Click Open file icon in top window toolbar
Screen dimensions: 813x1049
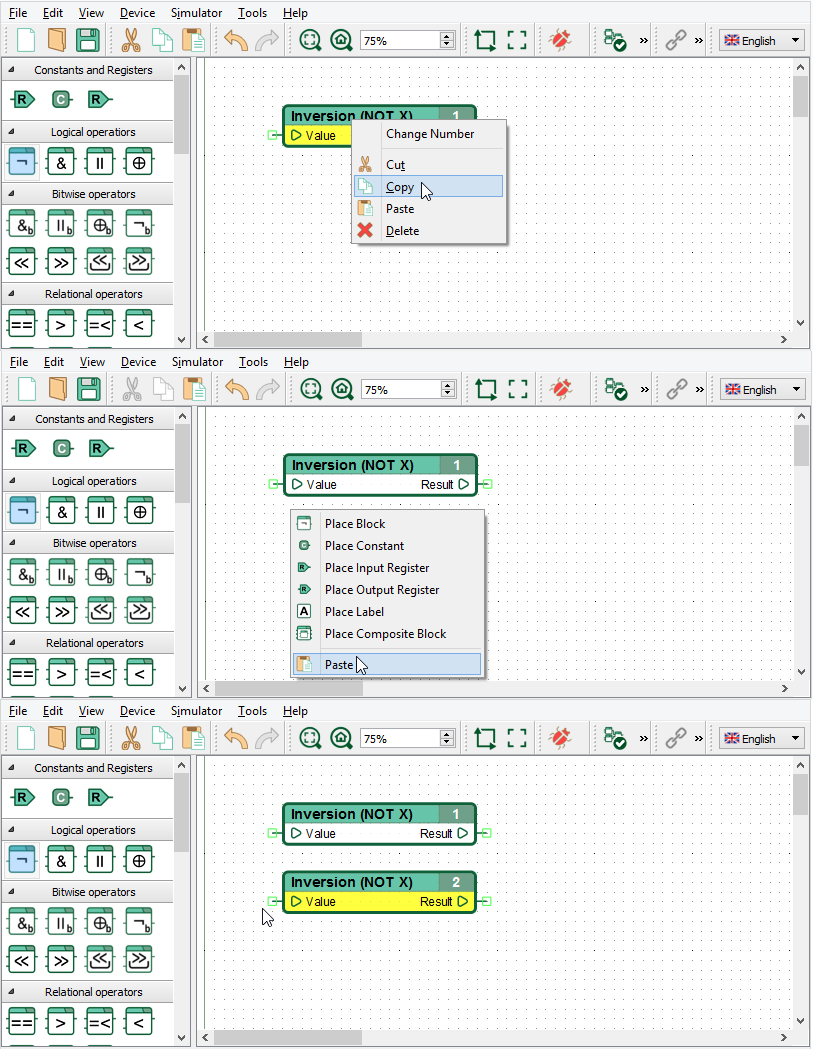(x=57, y=40)
